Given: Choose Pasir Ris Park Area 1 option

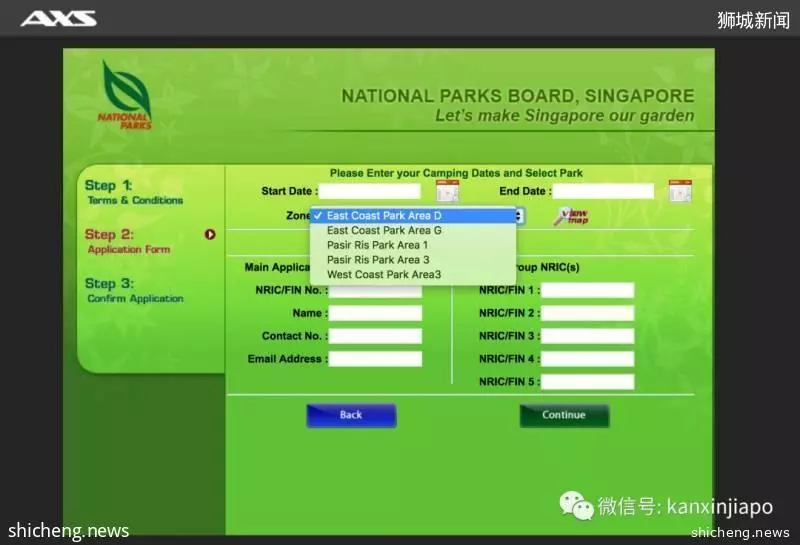Looking at the screenshot, I should tap(413, 245).
